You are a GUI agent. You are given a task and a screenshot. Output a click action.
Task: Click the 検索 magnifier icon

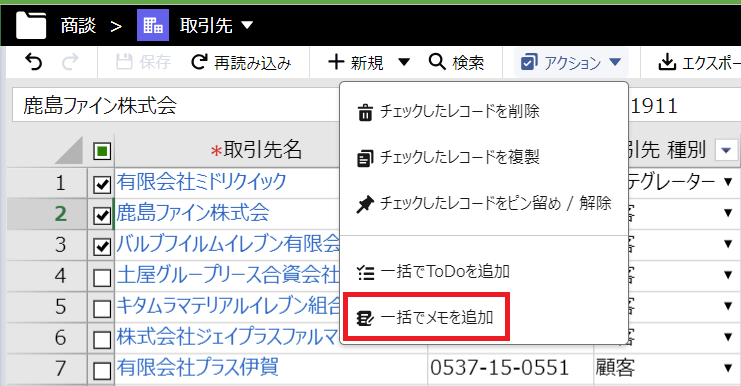coord(437,62)
